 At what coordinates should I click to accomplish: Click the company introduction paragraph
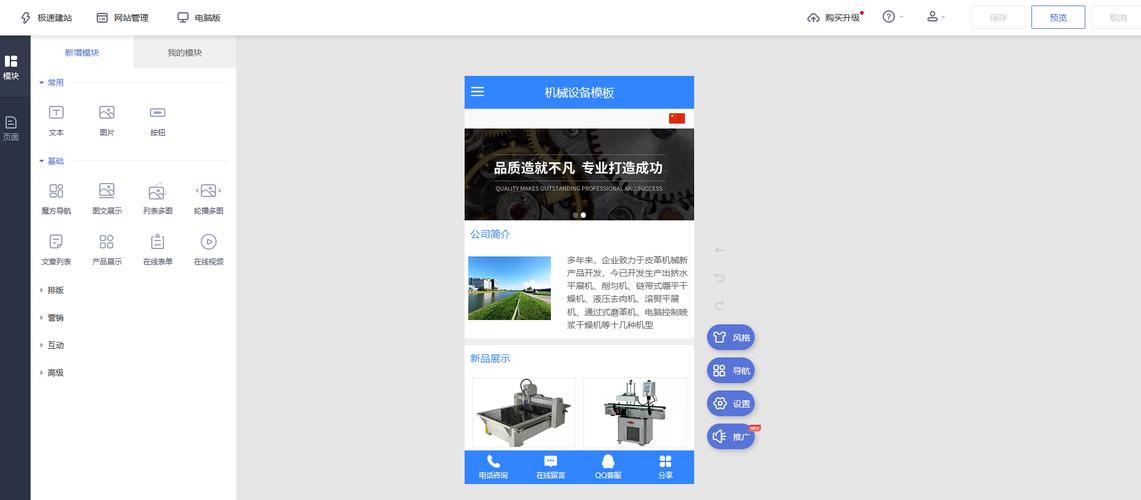pos(628,293)
